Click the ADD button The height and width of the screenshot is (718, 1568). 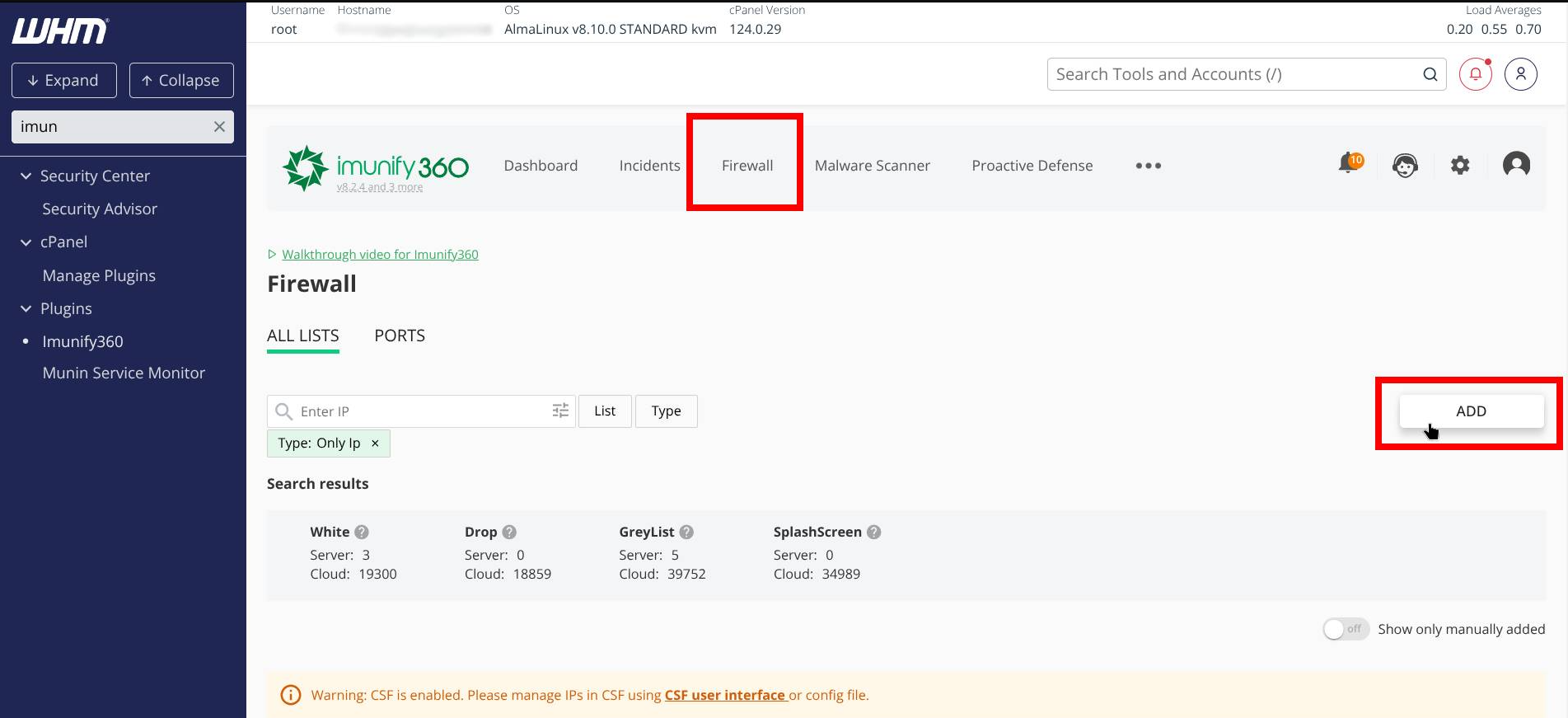[1472, 411]
